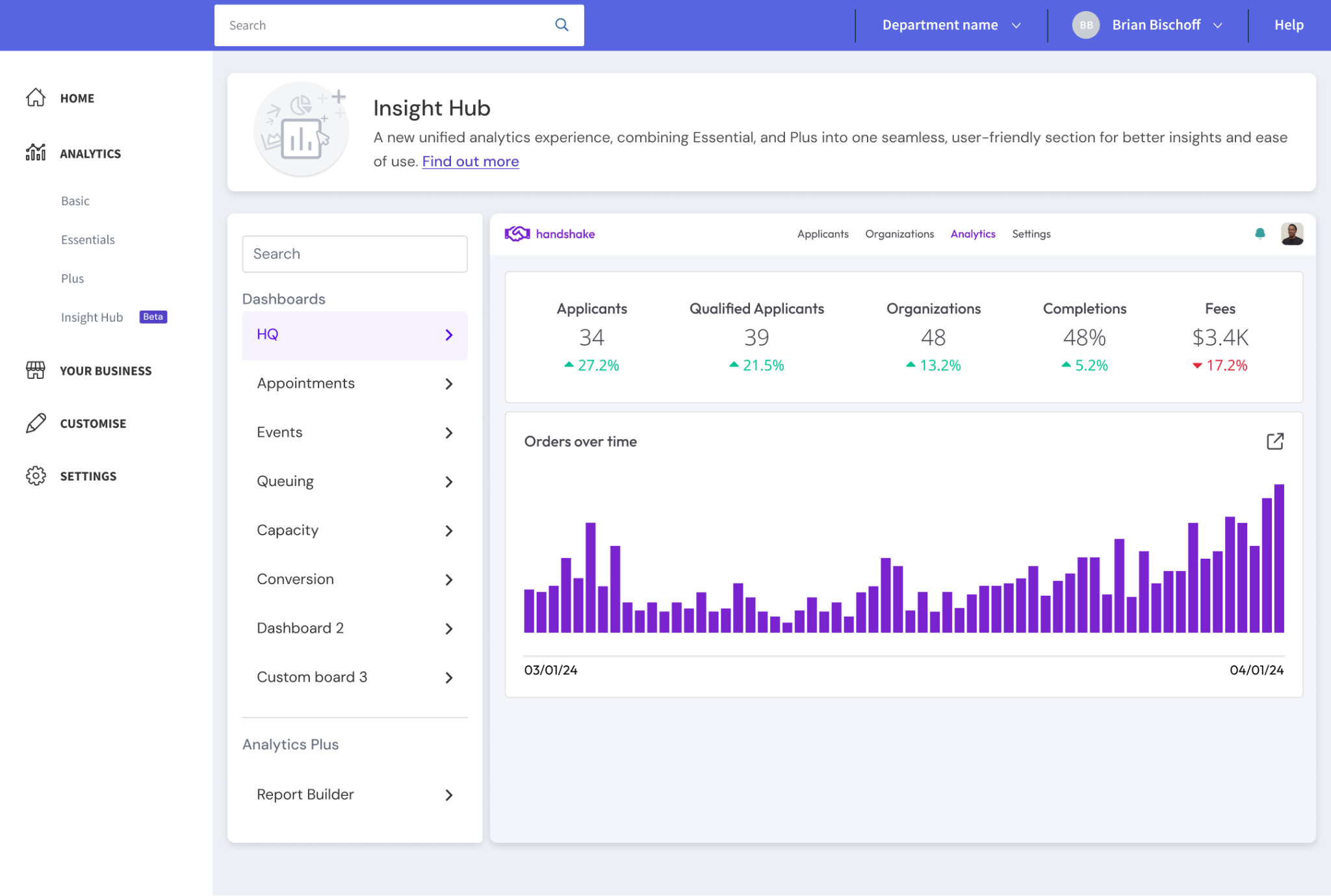This screenshot has width=1331, height=896.
Task: Click the Customise pencil icon
Action: coord(36,423)
